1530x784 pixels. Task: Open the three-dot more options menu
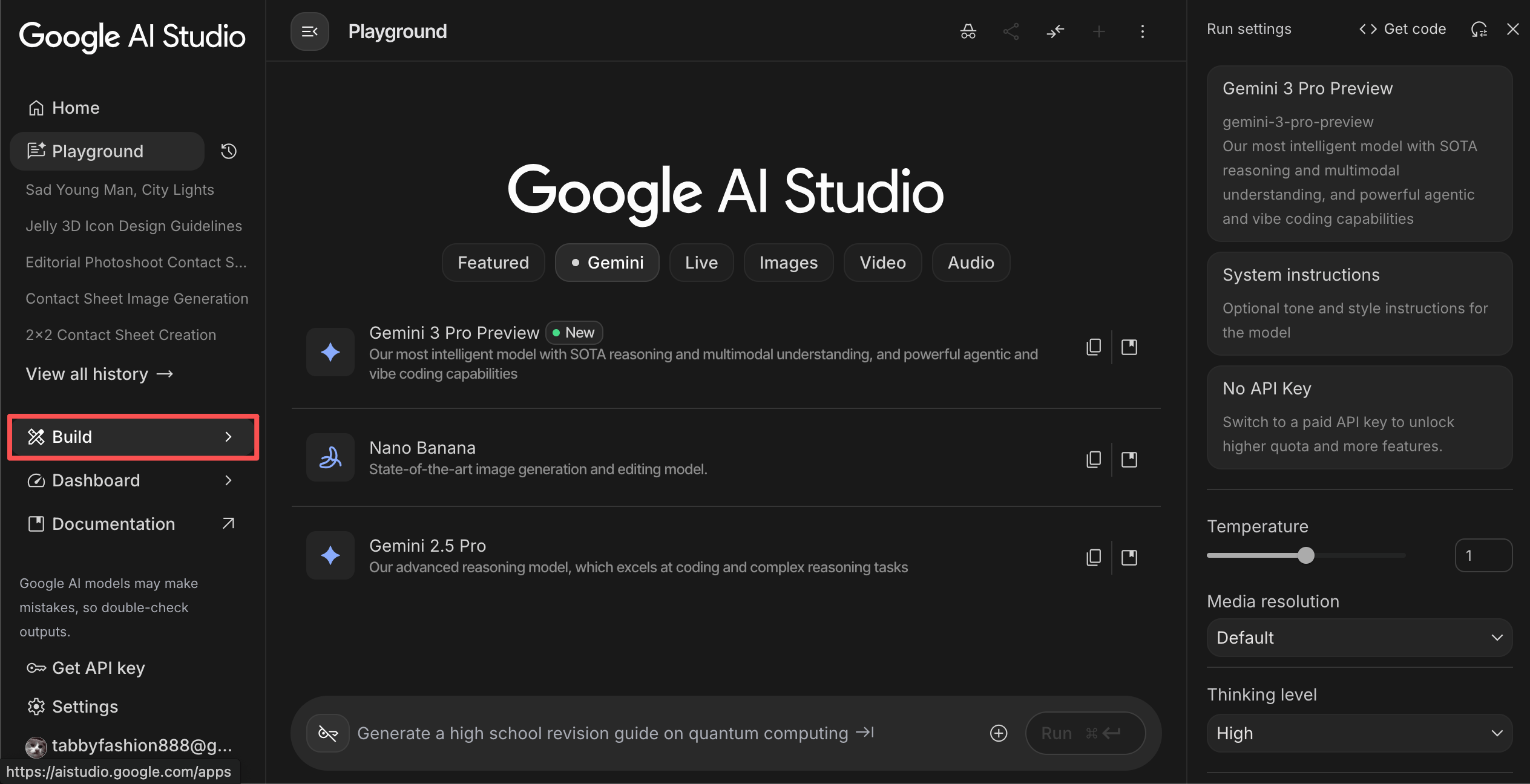pos(1142,31)
